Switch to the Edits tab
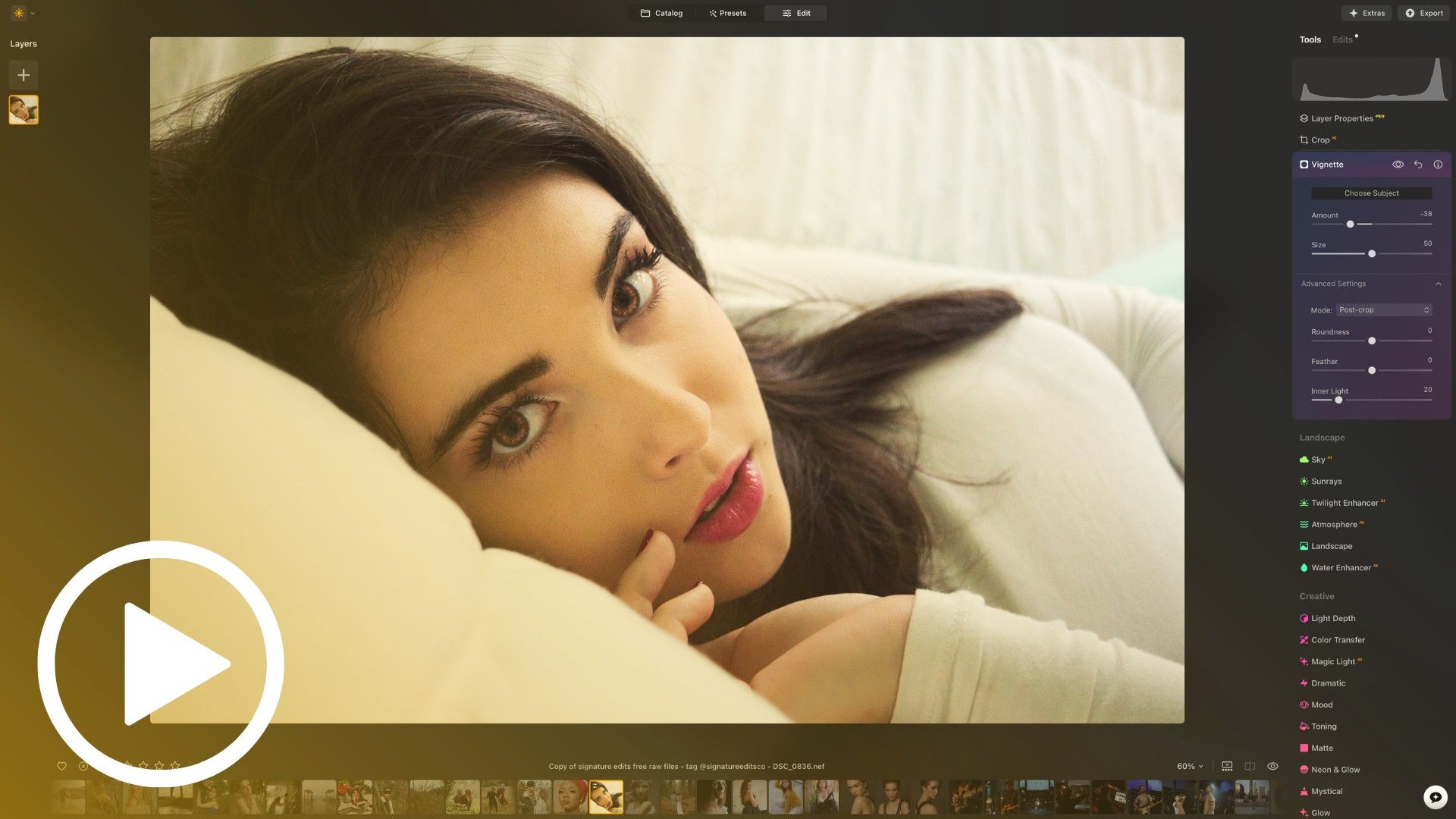1456x819 pixels. click(1342, 39)
